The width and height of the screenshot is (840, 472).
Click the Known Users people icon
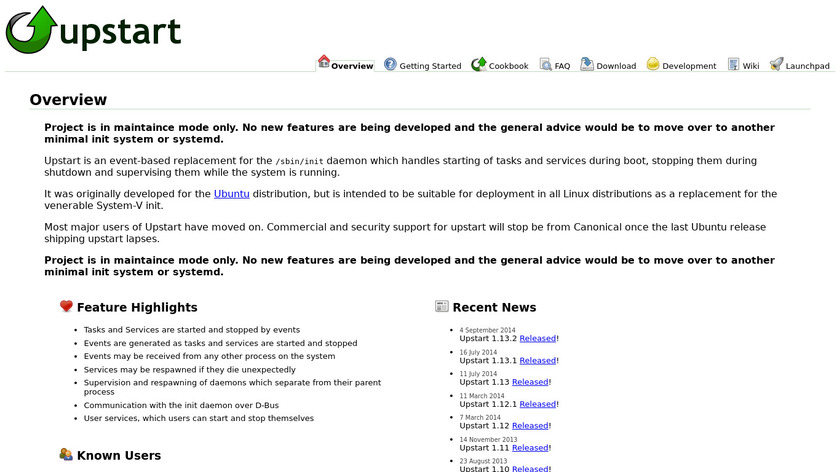click(66, 454)
